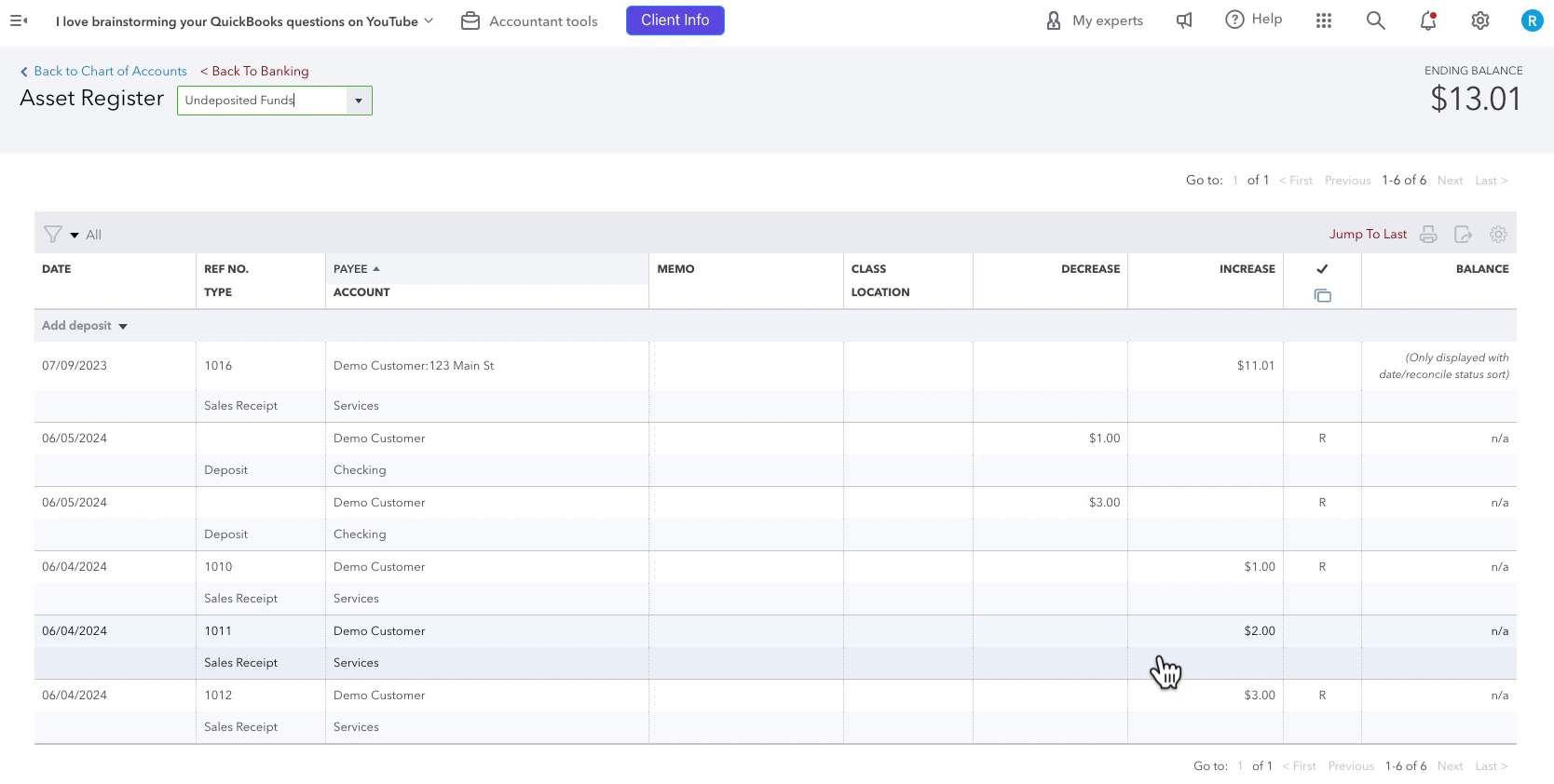Sort by the DATE column header
This screenshot has width=1554, height=784.
click(x=57, y=269)
